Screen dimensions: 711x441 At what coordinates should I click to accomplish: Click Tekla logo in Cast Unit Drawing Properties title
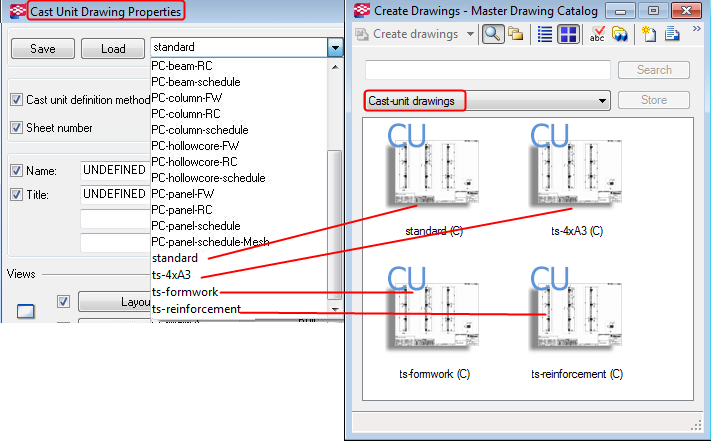pos(18,11)
